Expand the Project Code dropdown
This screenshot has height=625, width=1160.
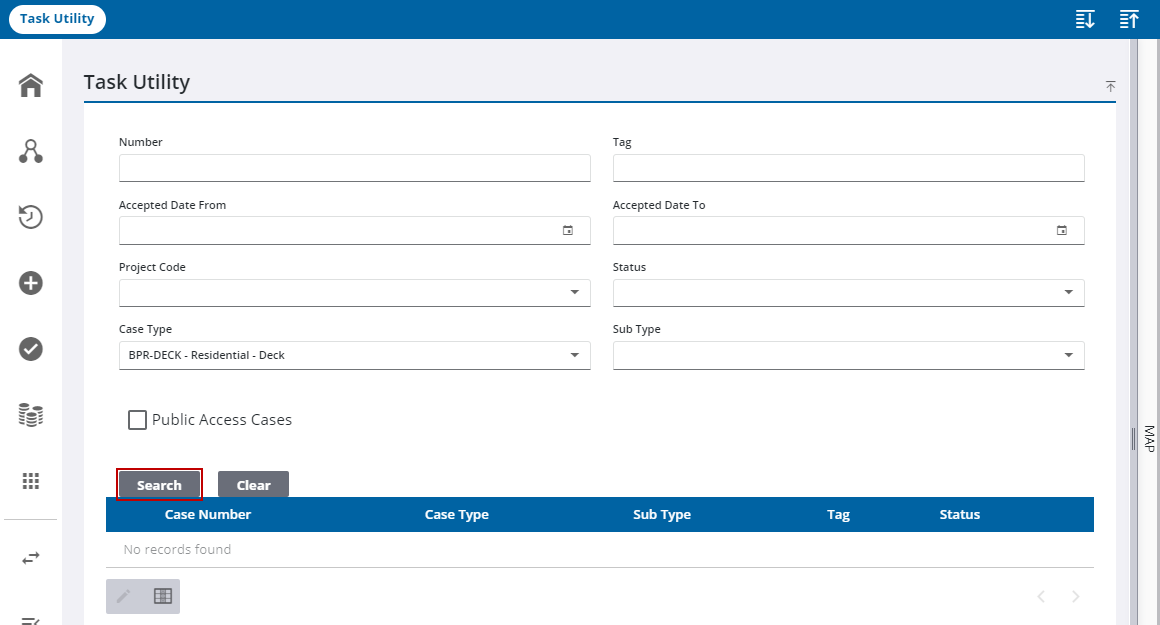click(354, 293)
